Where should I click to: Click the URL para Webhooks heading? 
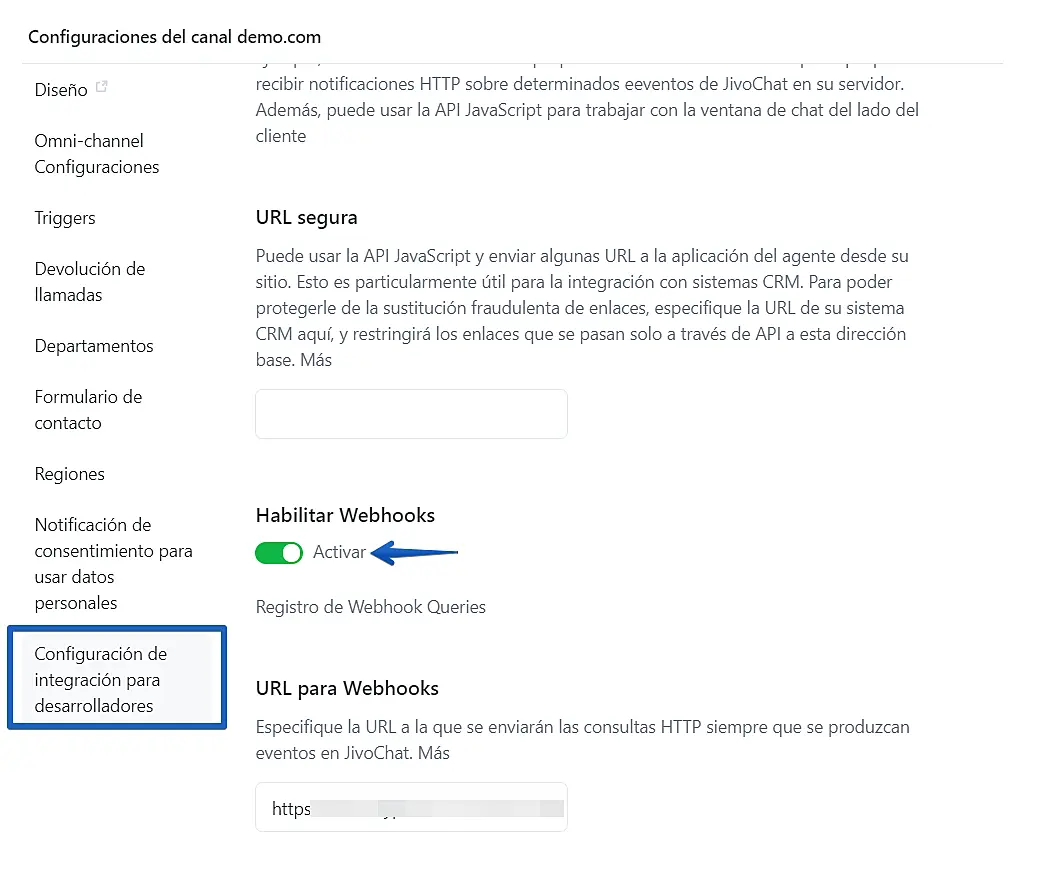tap(347, 688)
